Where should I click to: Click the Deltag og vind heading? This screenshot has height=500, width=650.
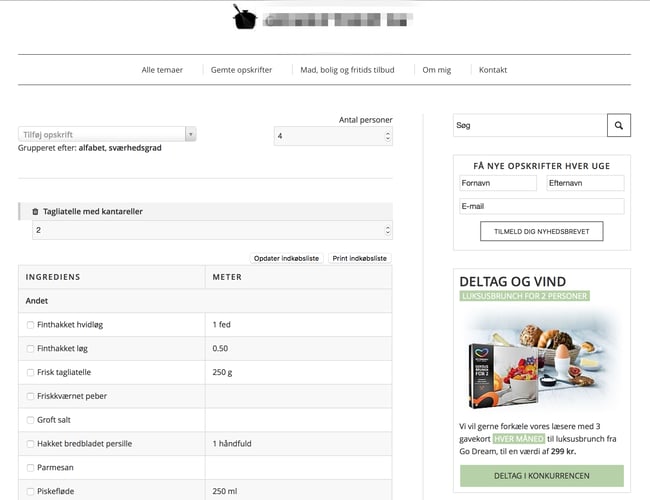tap(512, 282)
